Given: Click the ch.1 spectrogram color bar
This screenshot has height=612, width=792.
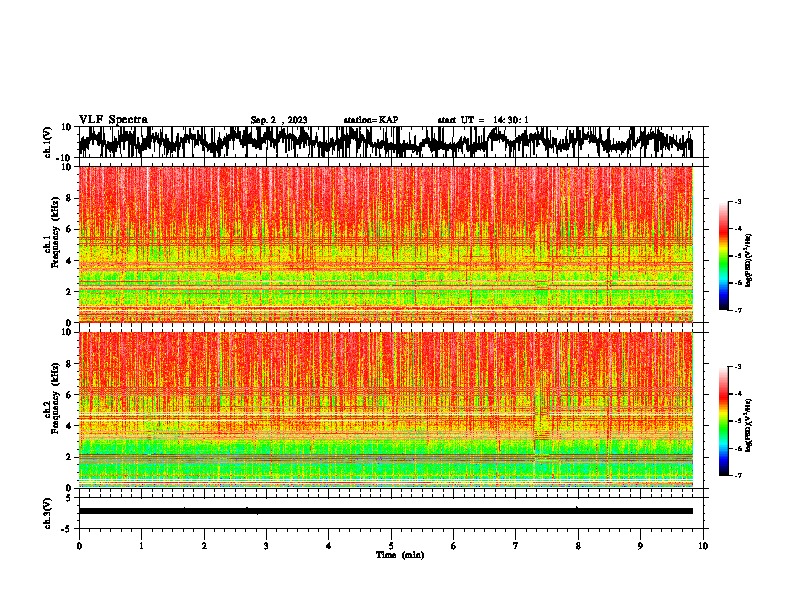Looking at the screenshot, I should [724, 256].
